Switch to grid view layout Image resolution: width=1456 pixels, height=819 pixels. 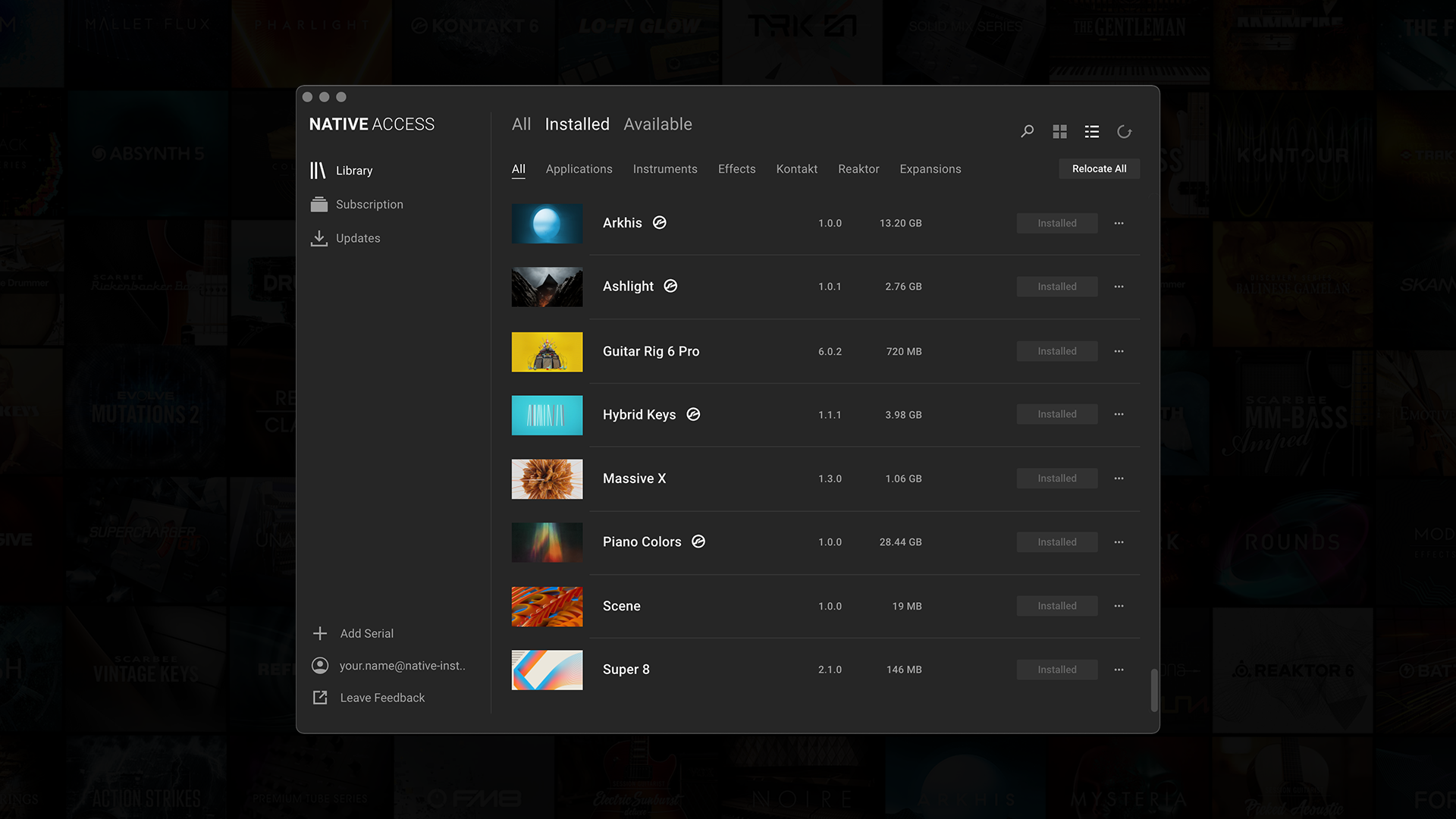coord(1059,130)
